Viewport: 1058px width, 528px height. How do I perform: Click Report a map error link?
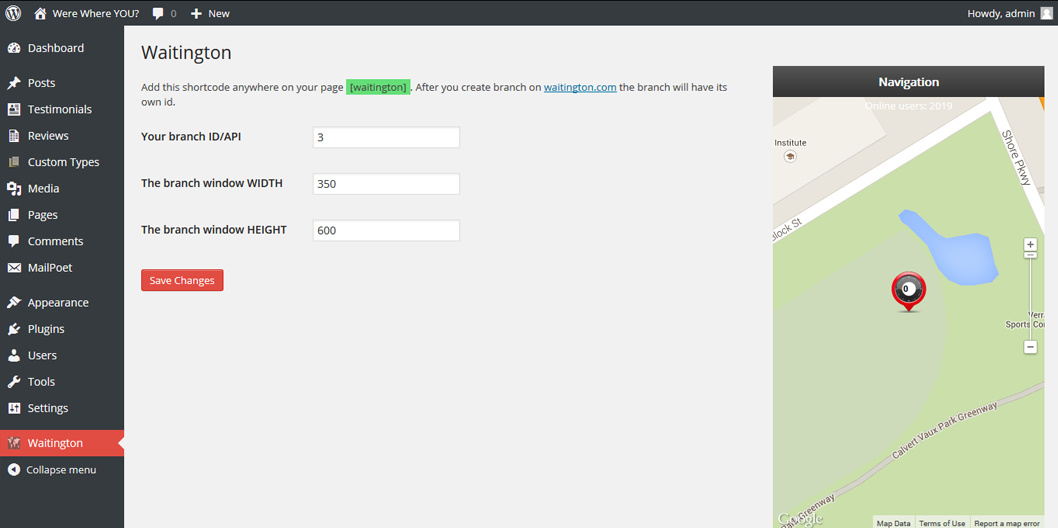tap(1007, 523)
